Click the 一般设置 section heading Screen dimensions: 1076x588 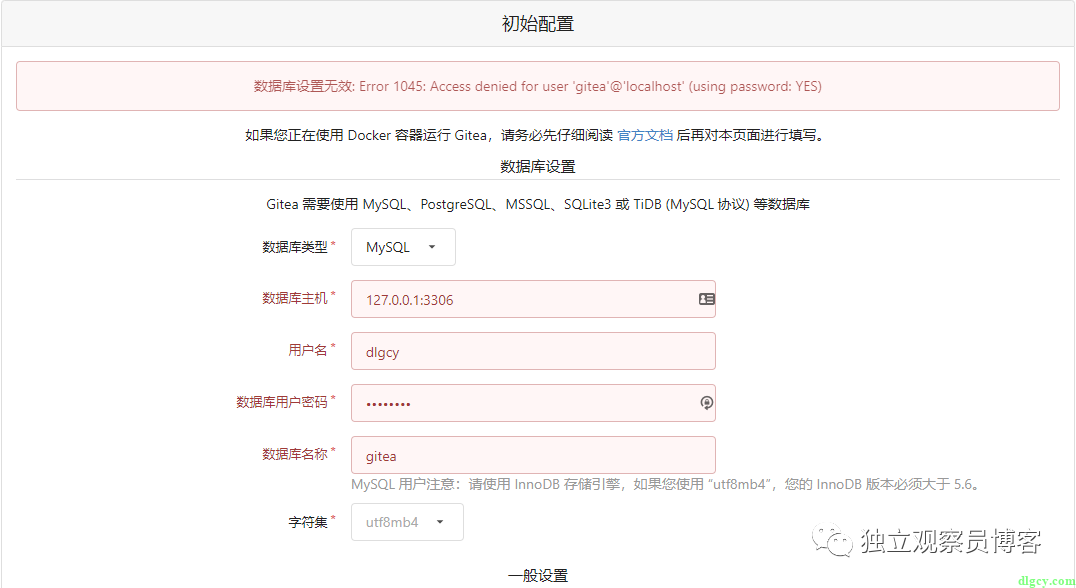[x=538, y=576]
